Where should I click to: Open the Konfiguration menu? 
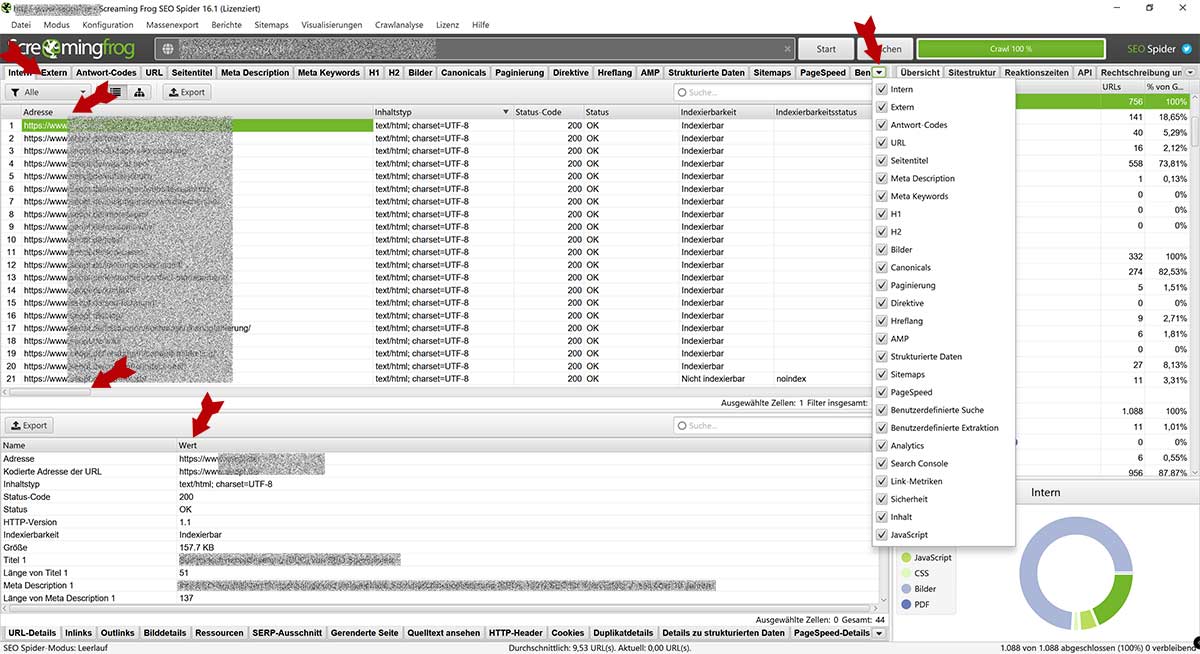coord(107,24)
